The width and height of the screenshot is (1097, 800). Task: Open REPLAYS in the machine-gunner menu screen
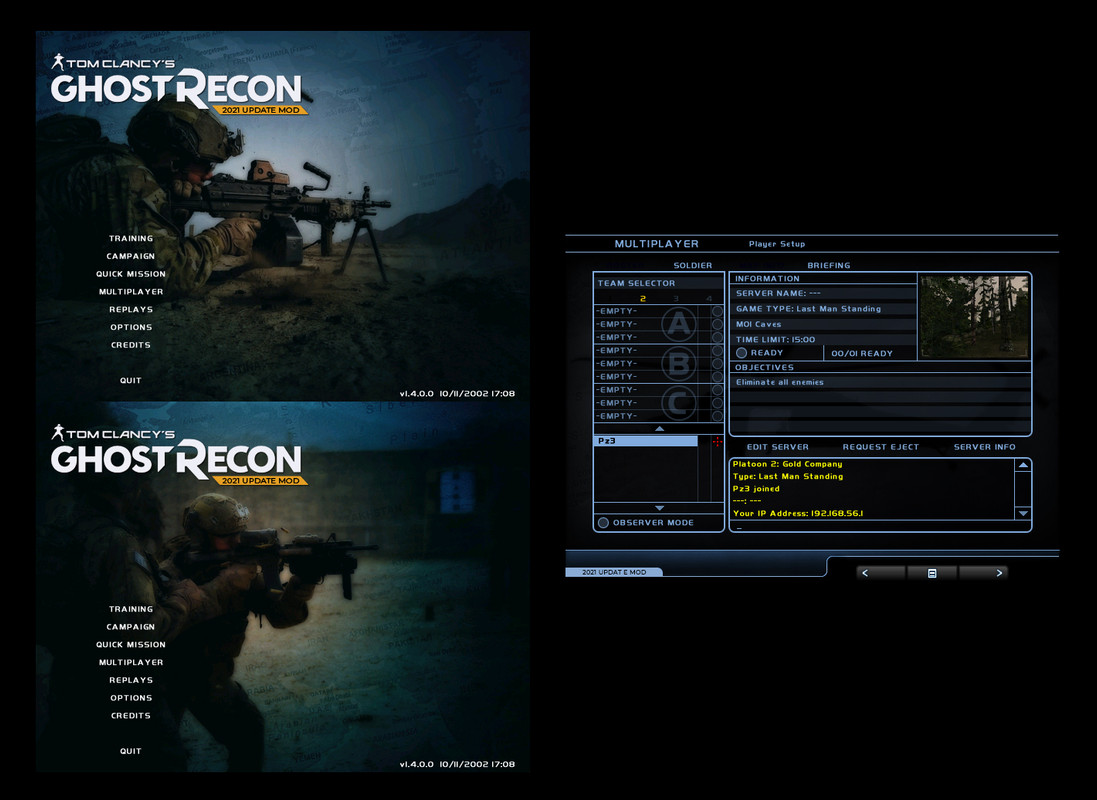pyautogui.click(x=131, y=309)
